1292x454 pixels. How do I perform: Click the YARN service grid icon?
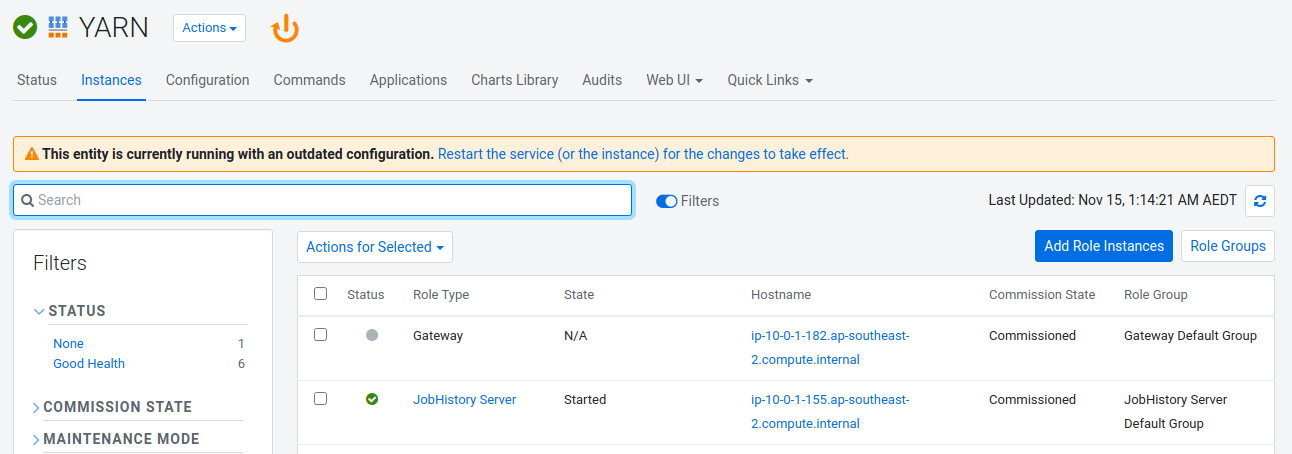[58, 28]
